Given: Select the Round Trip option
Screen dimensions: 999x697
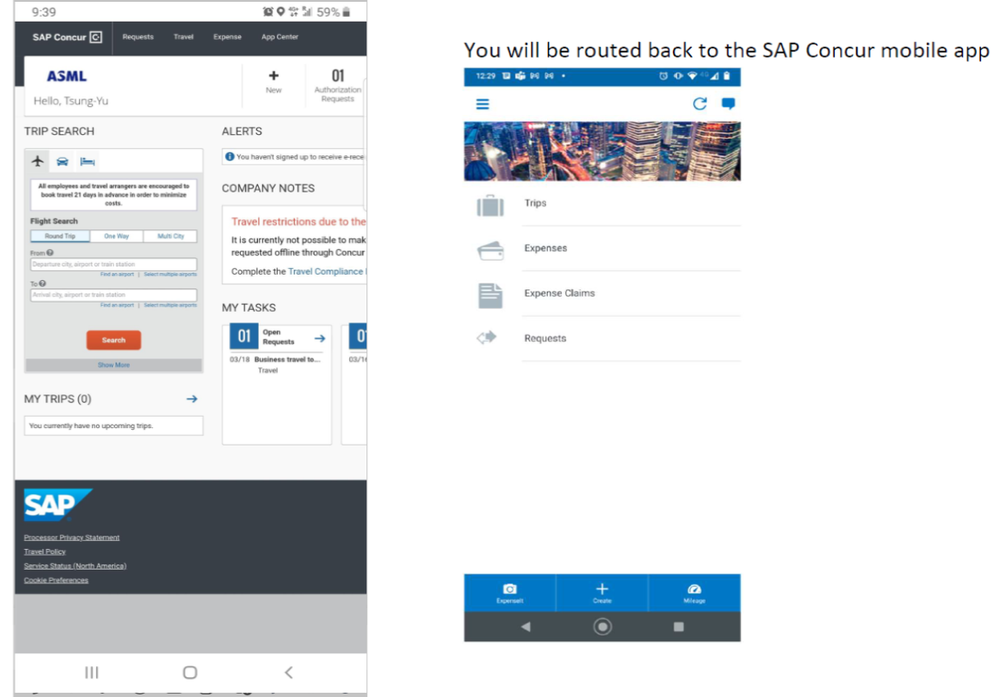Looking at the screenshot, I should point(59,237).
